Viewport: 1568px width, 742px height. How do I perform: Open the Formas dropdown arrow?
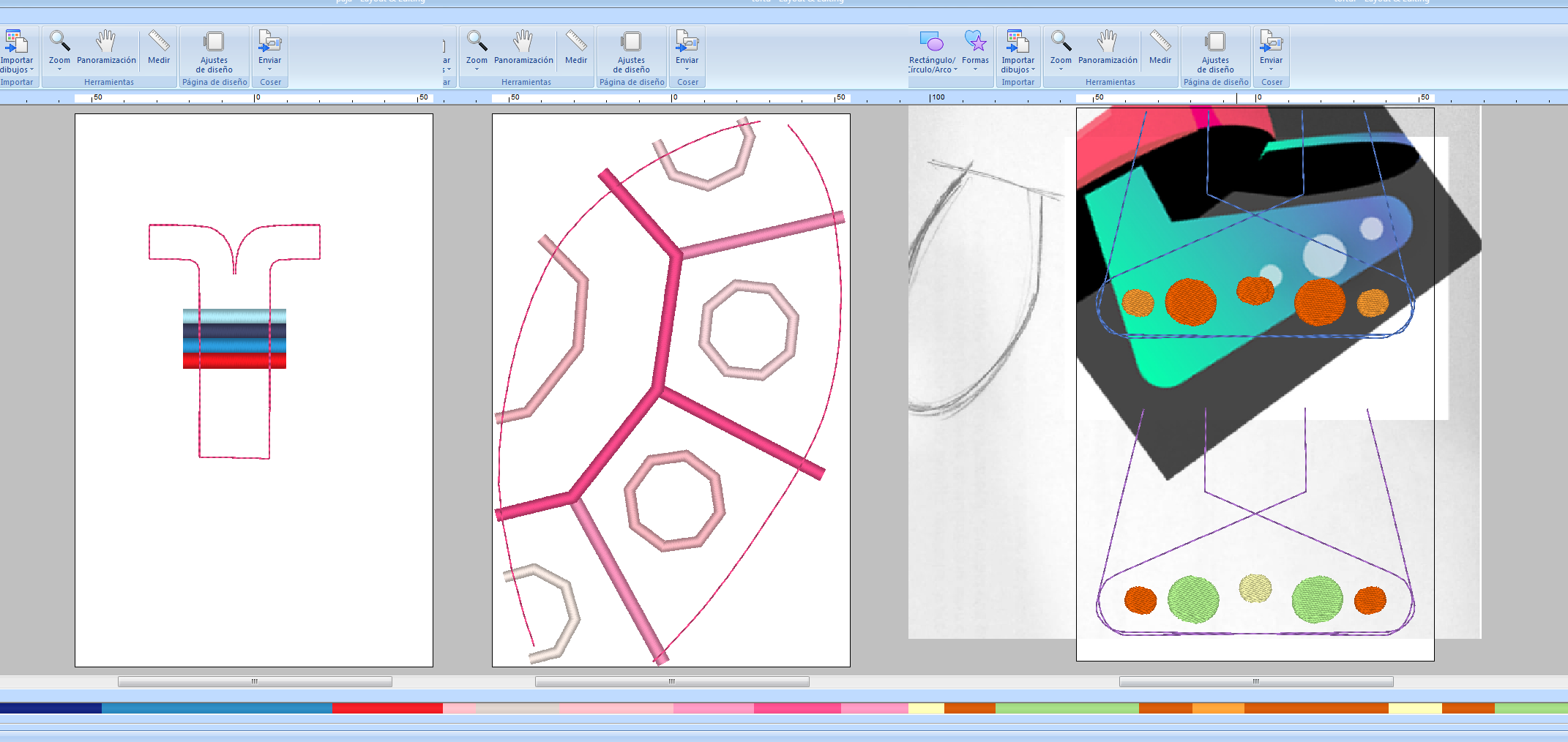point(975,70)
